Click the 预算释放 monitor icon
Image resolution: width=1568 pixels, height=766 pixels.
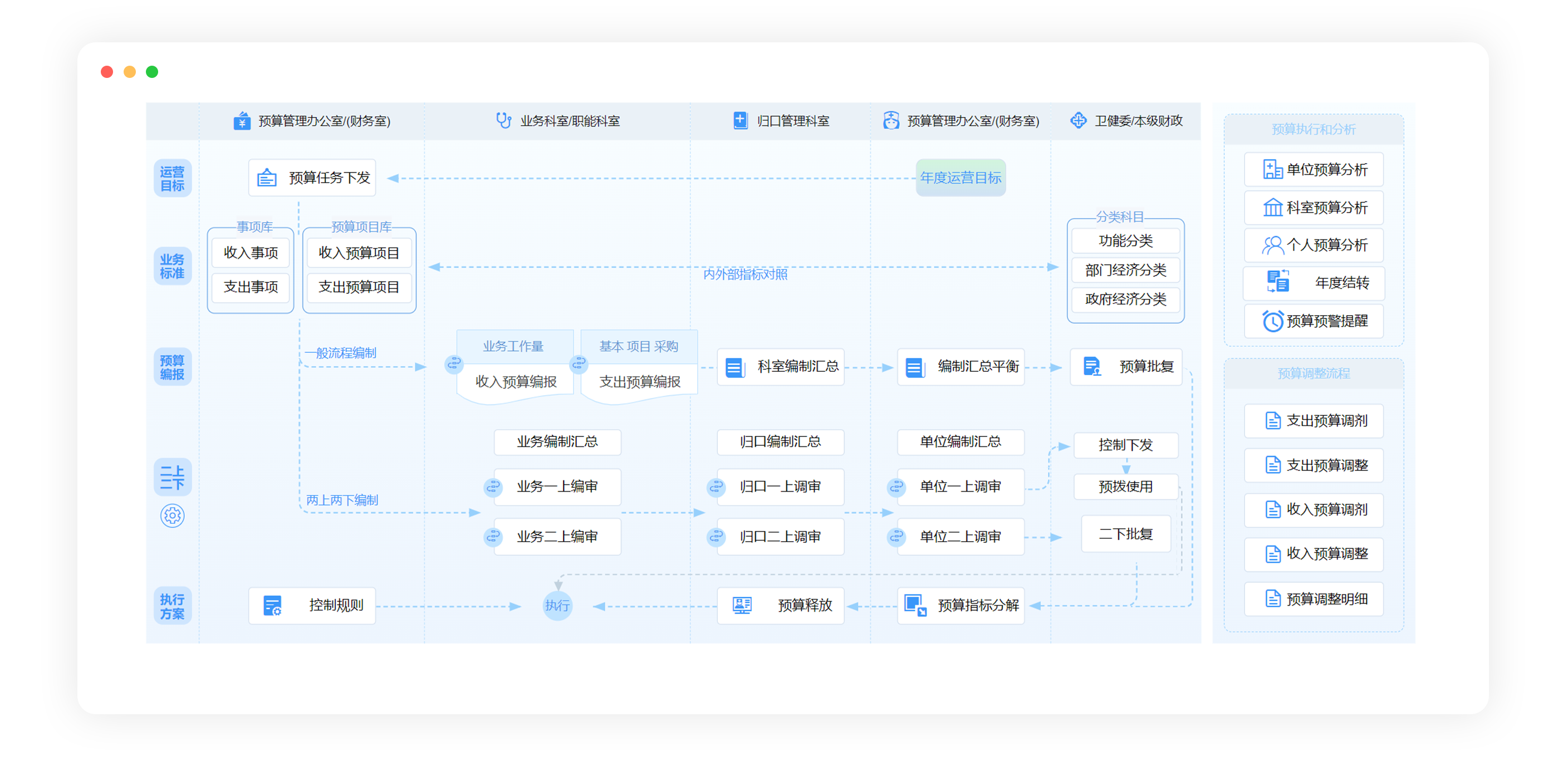[x=742, y=605]
